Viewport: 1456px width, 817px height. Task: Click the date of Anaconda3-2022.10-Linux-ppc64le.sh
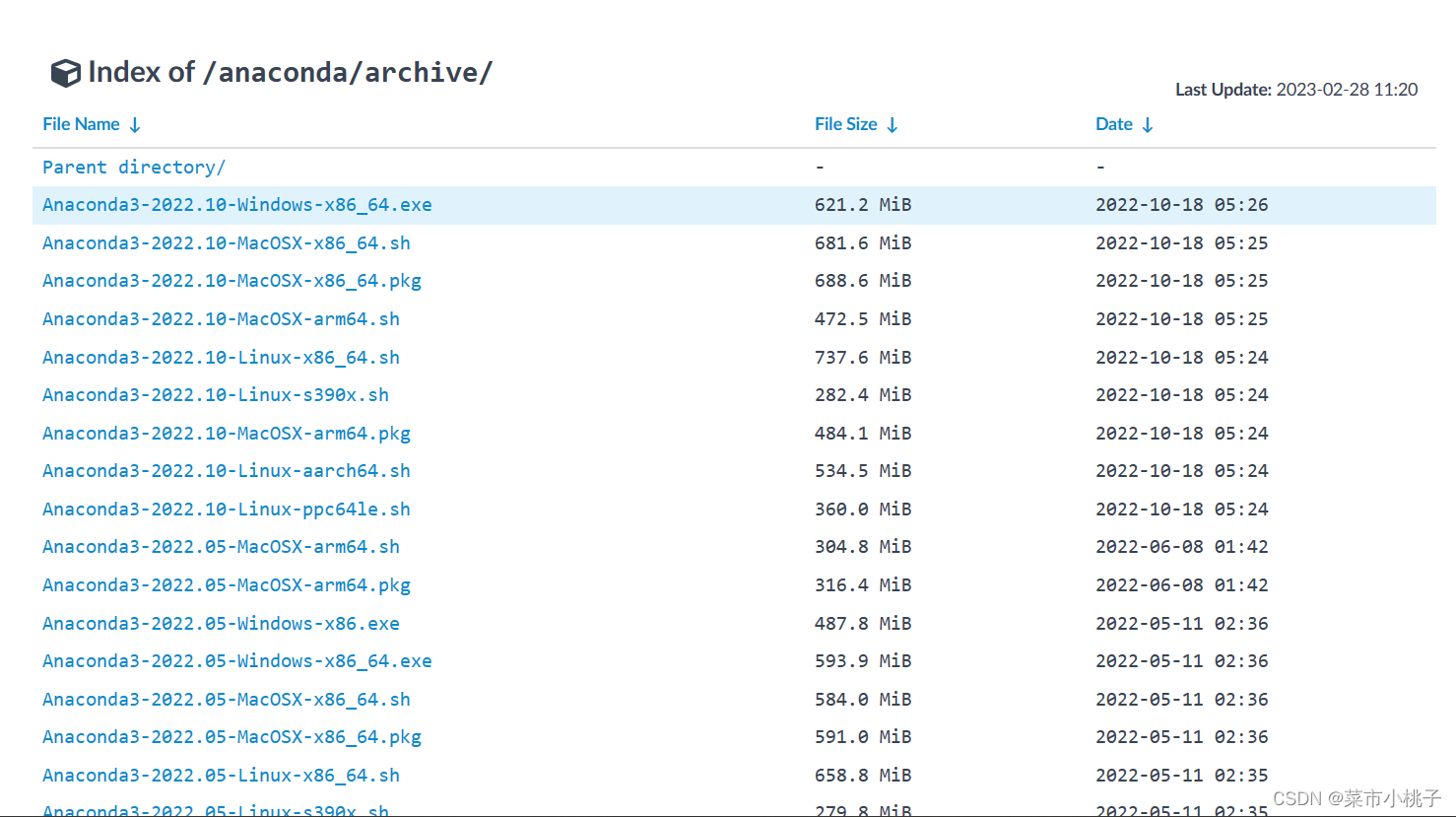point(1182,510)
